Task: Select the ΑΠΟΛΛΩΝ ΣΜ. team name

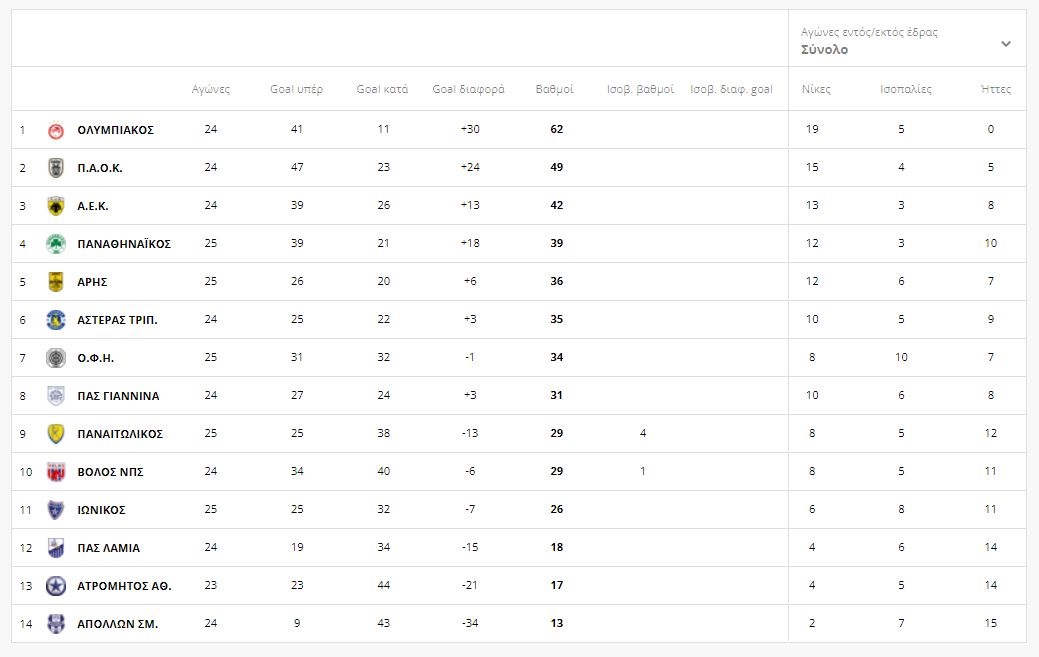Action: pos(117,624)
